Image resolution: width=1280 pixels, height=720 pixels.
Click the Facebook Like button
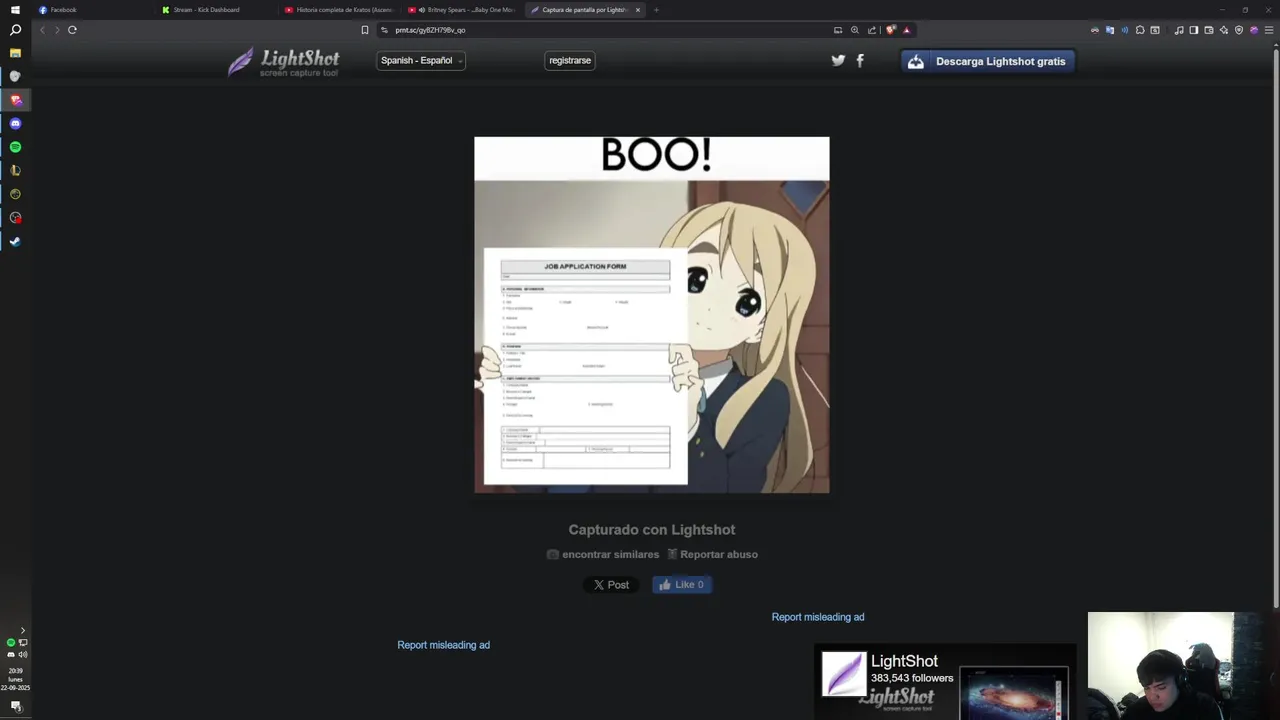tap(682, 585)
